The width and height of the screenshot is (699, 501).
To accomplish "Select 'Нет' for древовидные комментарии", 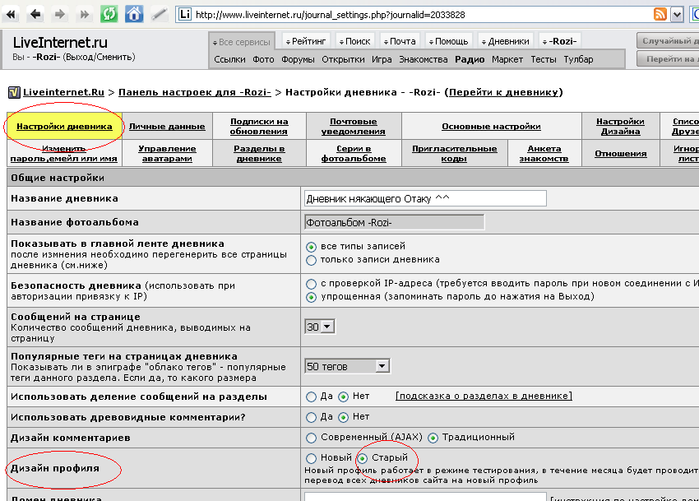I will click(343, 417).
